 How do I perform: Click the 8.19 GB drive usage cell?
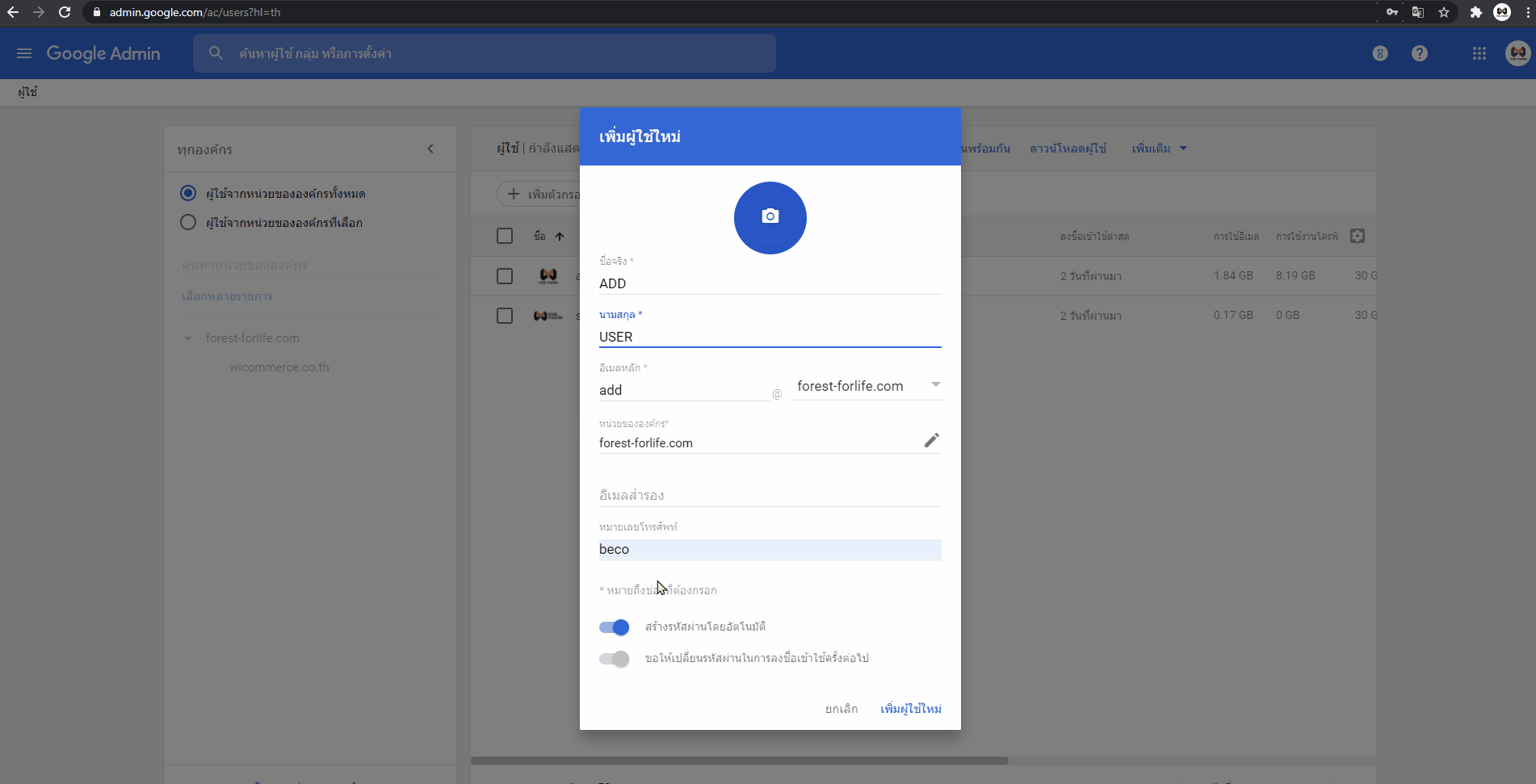click(x=1295, y=276)
